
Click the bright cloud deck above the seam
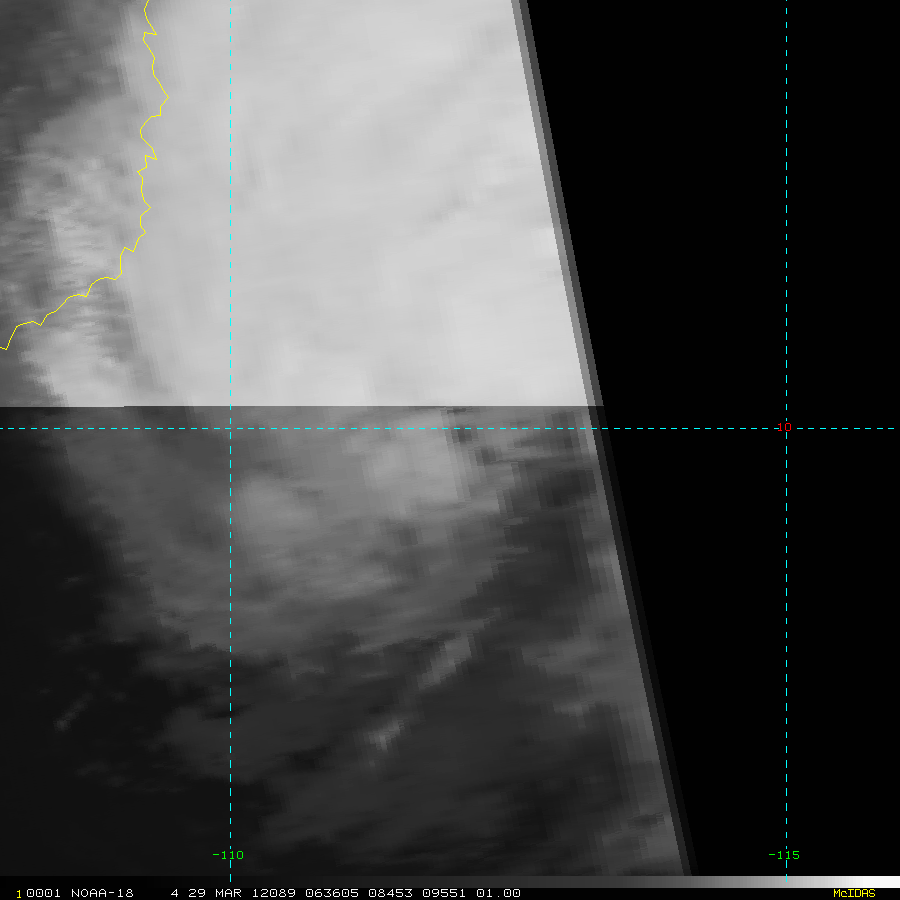[x=356, y=201]
